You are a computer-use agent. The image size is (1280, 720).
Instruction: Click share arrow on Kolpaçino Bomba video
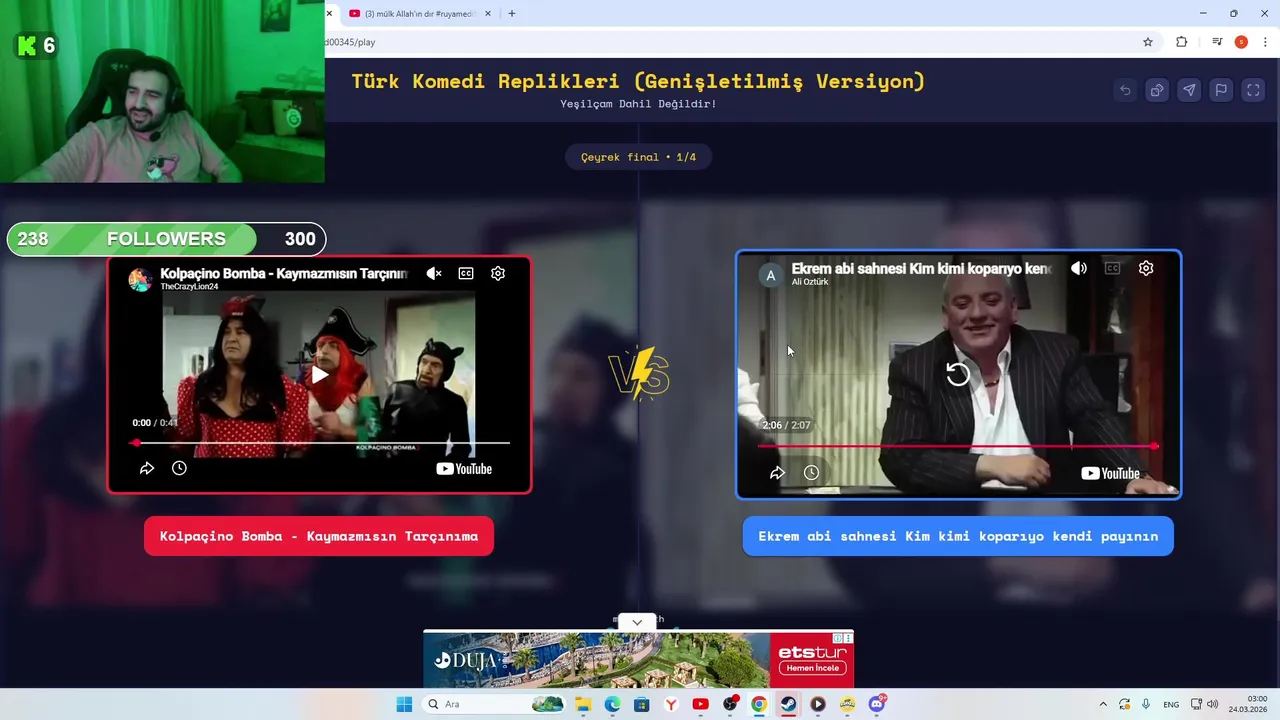[x=147, y=468]
